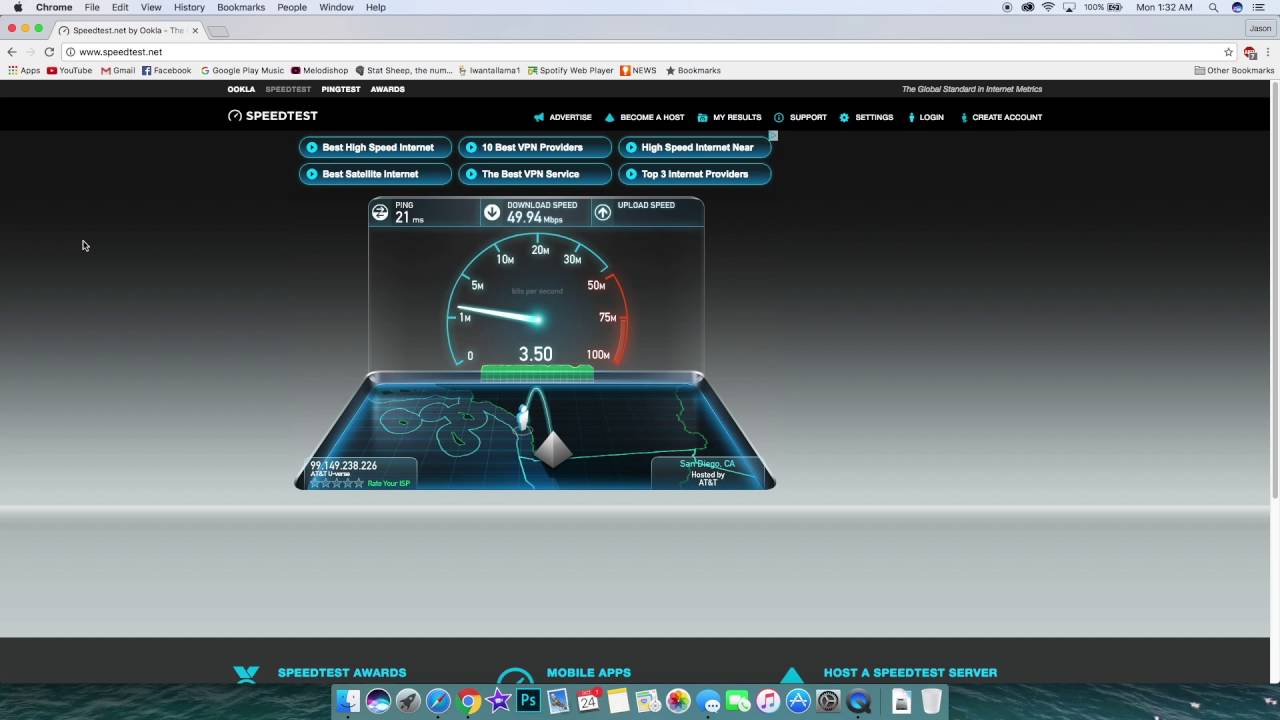Open the Google Play Music bookmark
Image resolution: width=1280 pixels, height=720 pixels.
[x=243, y=71]
